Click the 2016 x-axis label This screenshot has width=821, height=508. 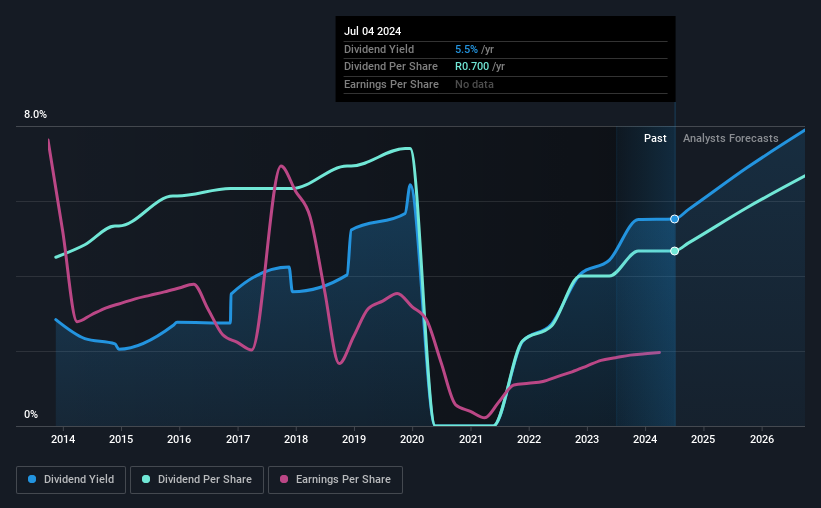pos(179,439)
